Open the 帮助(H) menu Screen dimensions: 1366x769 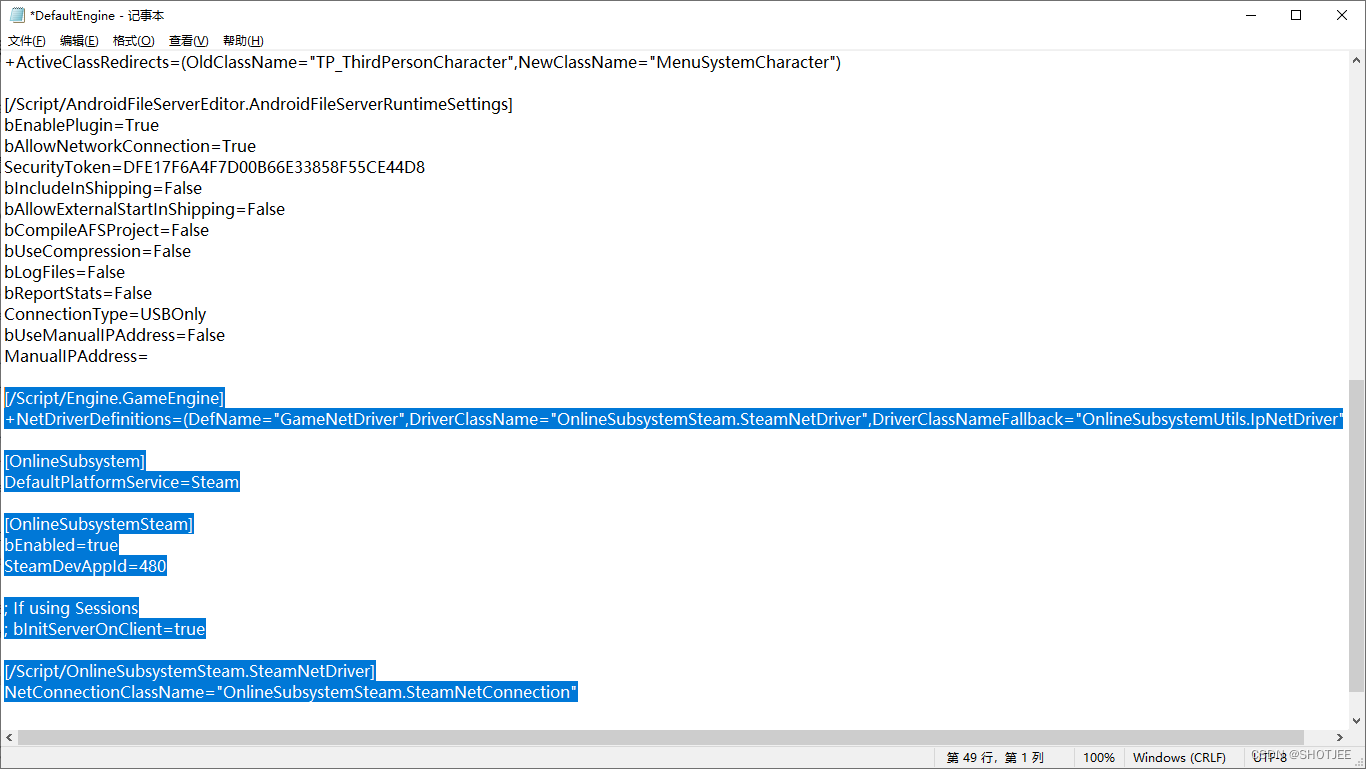click(x=243, y=40)
